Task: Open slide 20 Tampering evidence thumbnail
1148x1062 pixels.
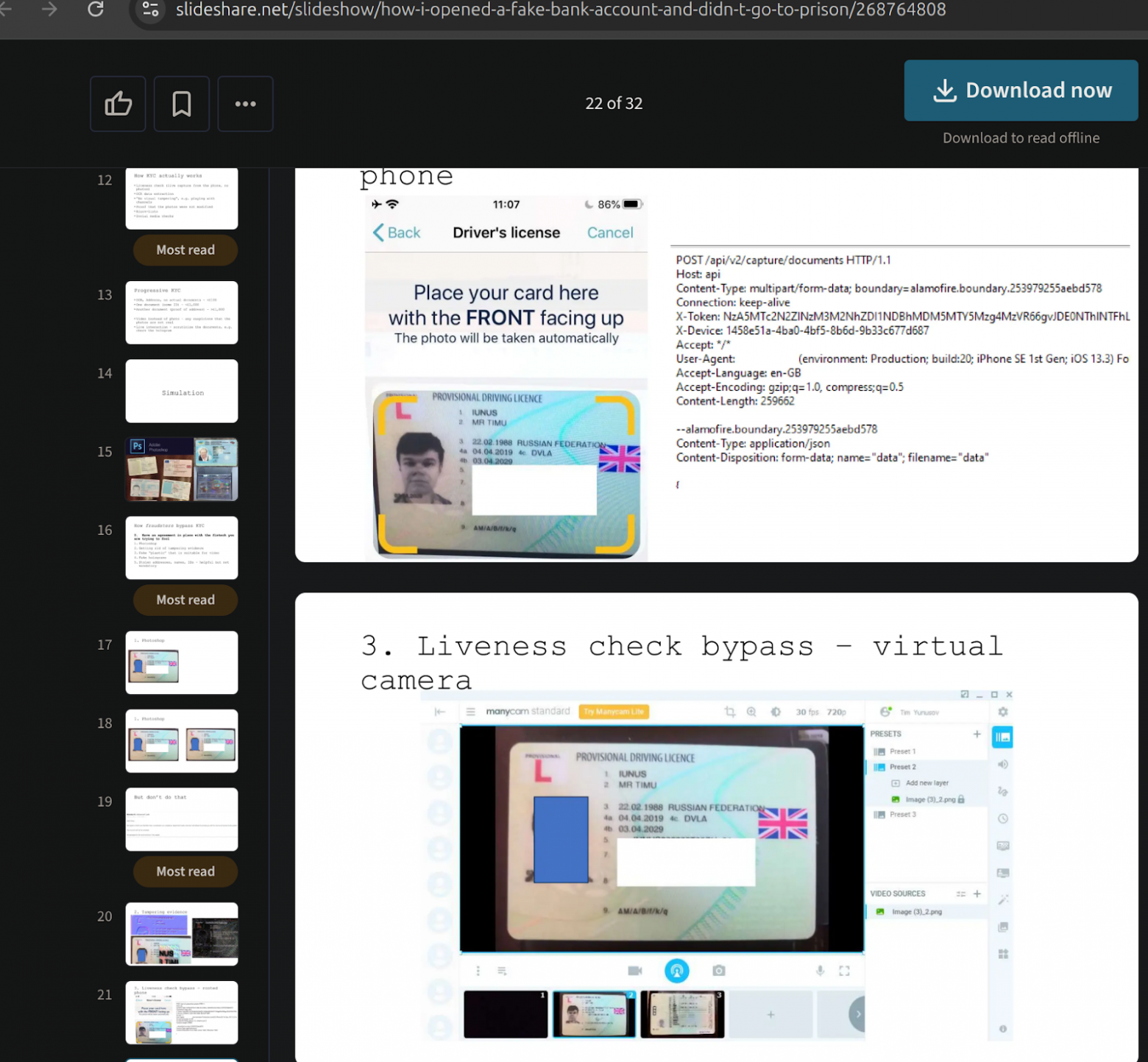Action: pos(182,934)
